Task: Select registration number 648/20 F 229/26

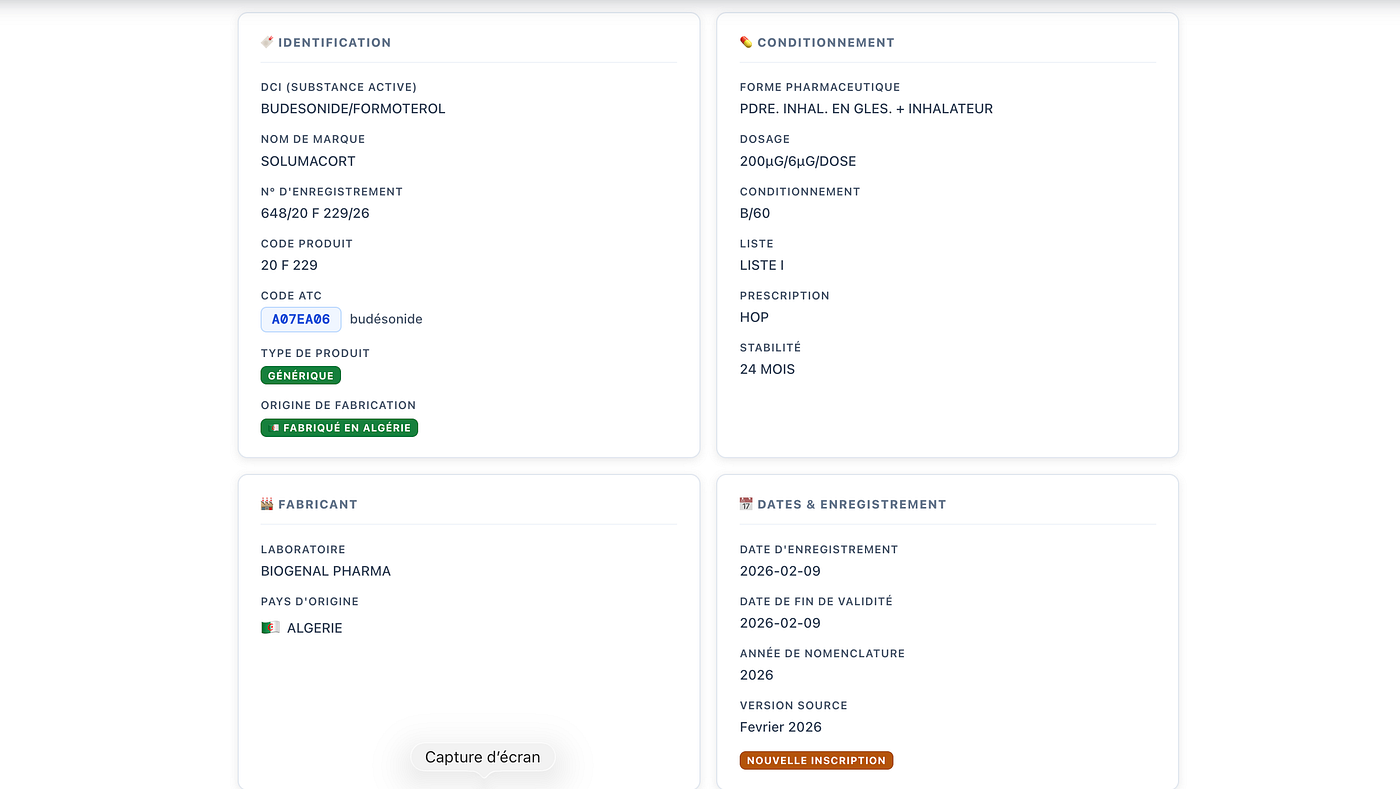Action: pos(315,213)
